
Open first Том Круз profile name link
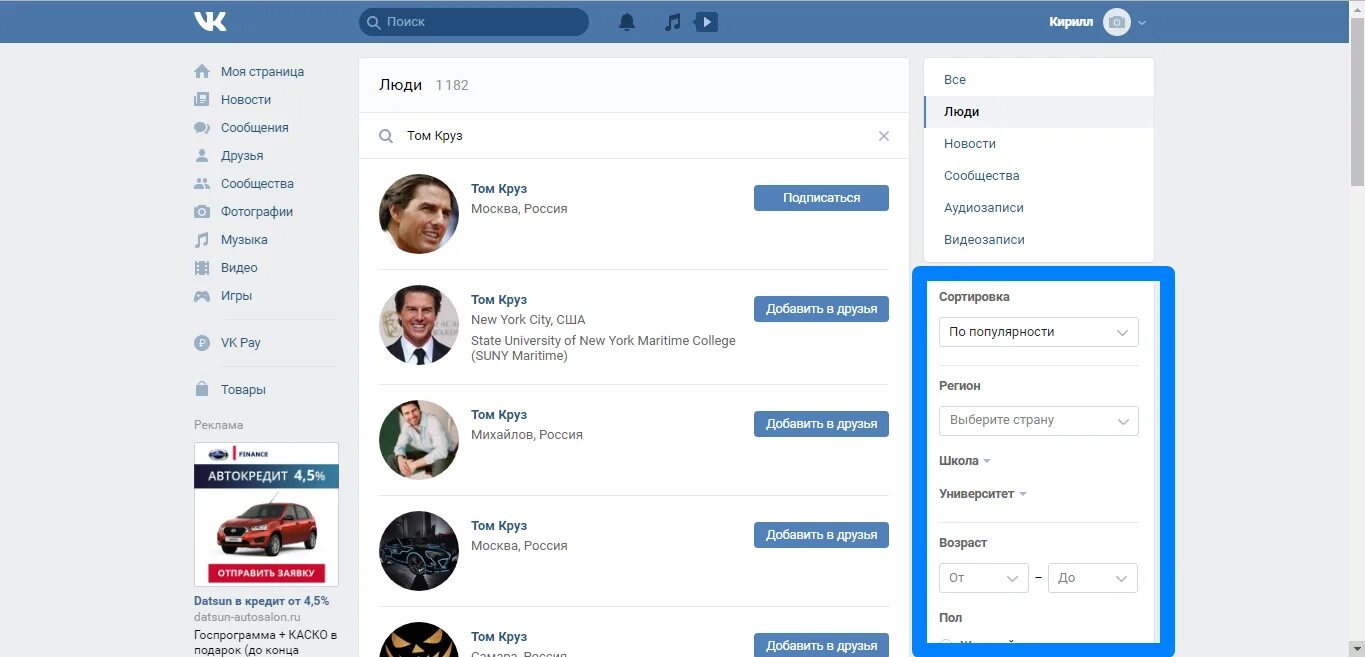click(x=499, y=189)
